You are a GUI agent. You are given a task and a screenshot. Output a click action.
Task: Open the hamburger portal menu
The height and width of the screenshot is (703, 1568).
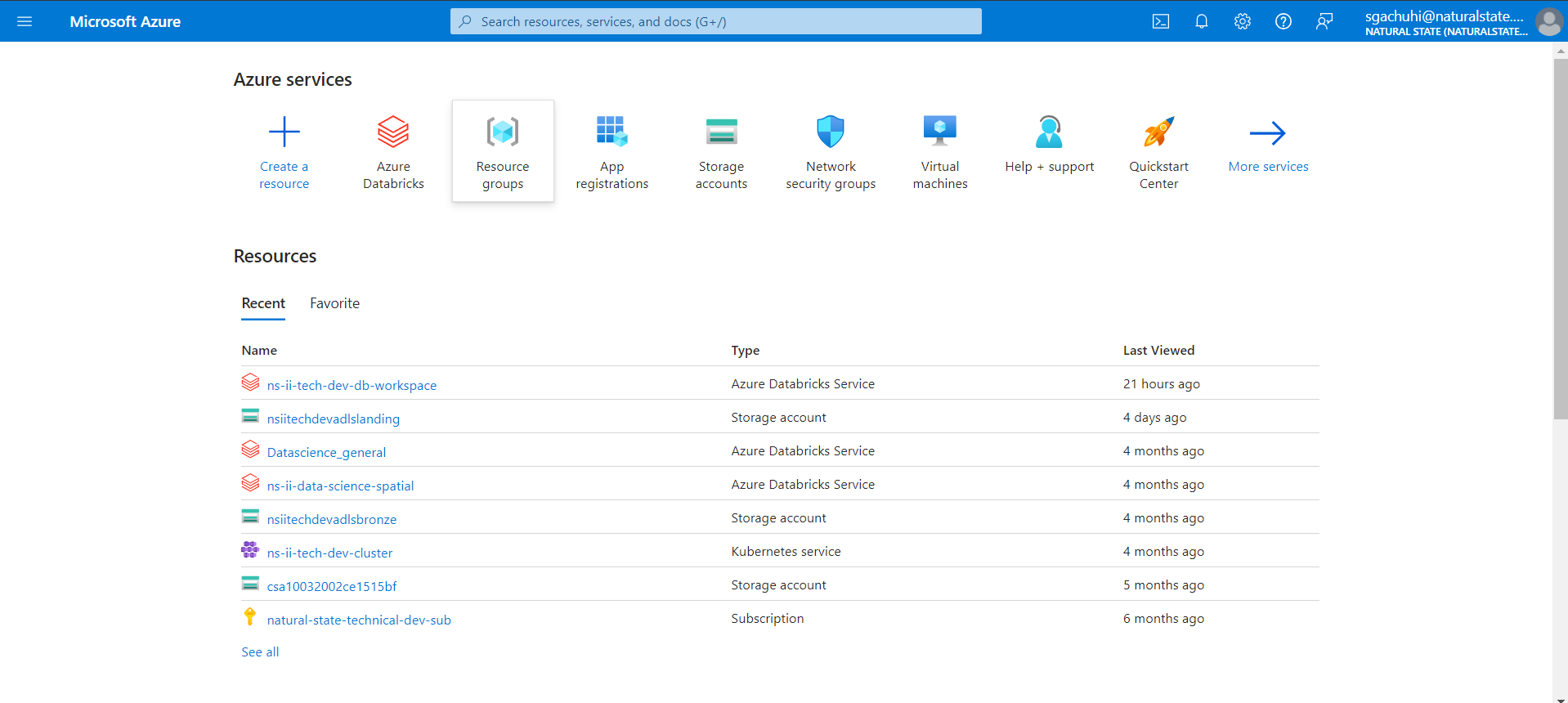click(x=25, y=21)
